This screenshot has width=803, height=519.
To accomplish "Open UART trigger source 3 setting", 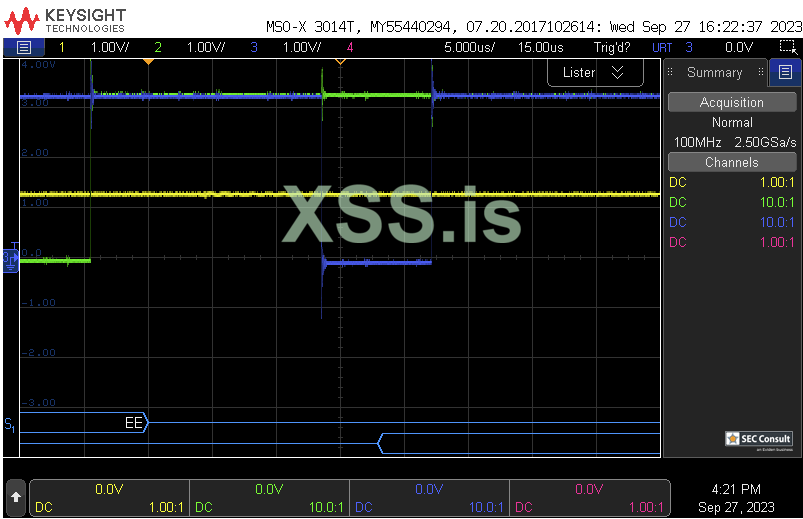I will [x=672, y=48].
